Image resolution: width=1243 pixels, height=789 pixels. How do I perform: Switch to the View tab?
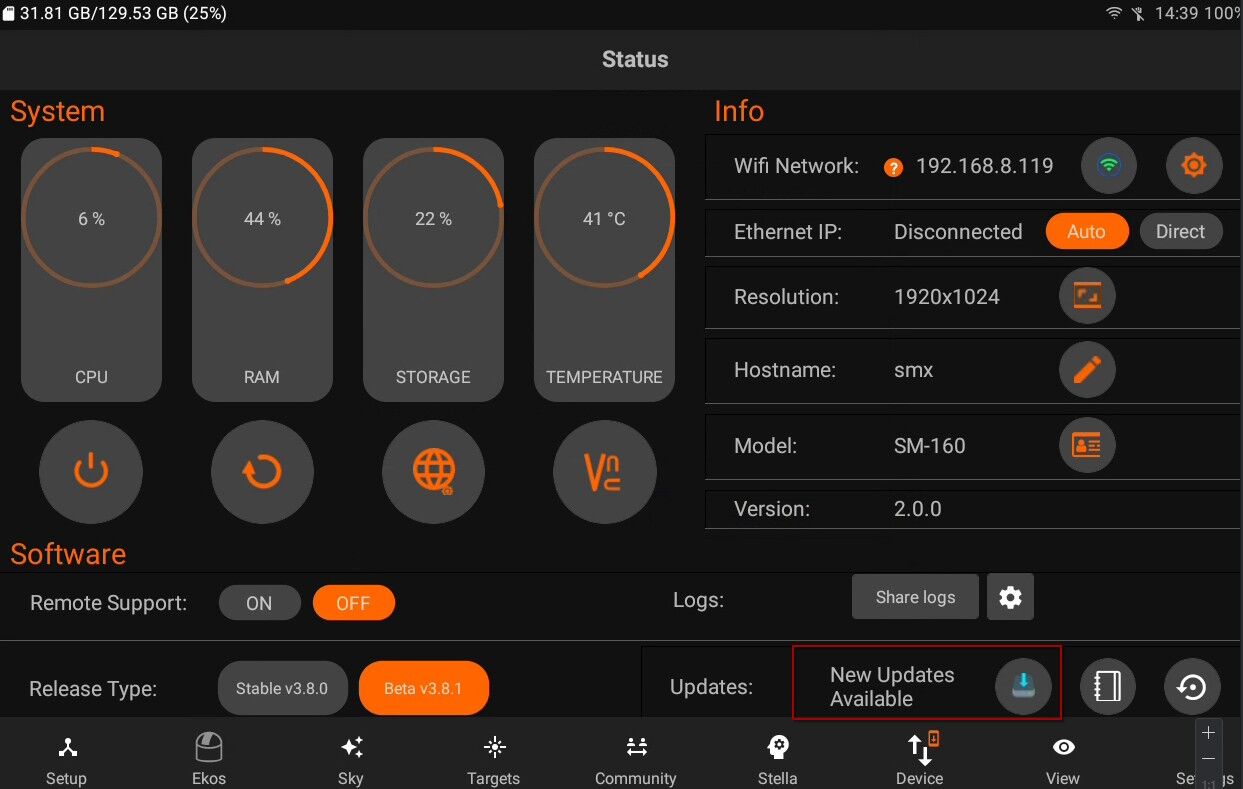pos(1063,760)
